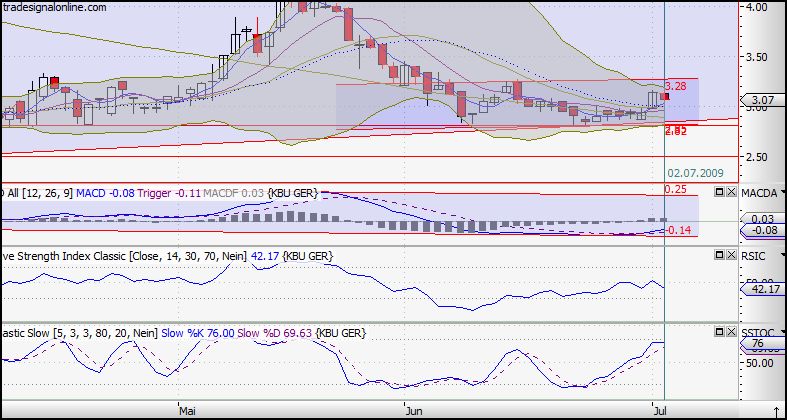Click the tradesignalonline.com watermark link
The height and width of the screenshot is (420, 787).
click(54, 8)
